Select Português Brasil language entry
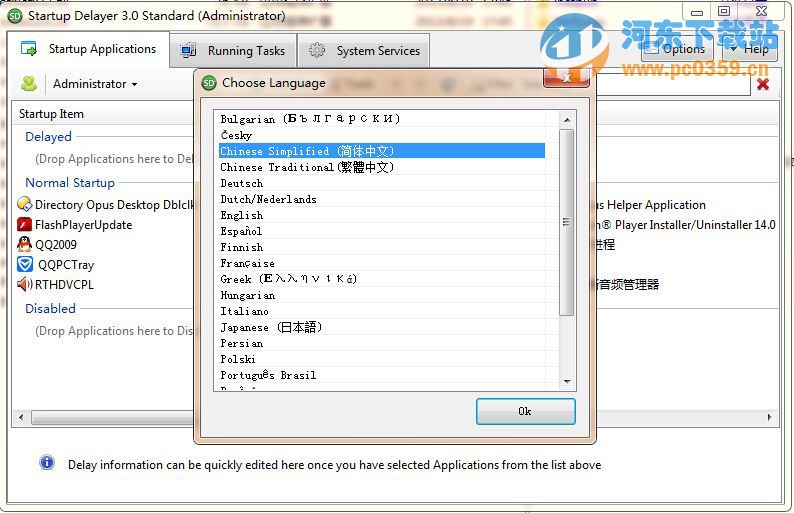Viewport: 794px width, 513px height. [382, 375]
